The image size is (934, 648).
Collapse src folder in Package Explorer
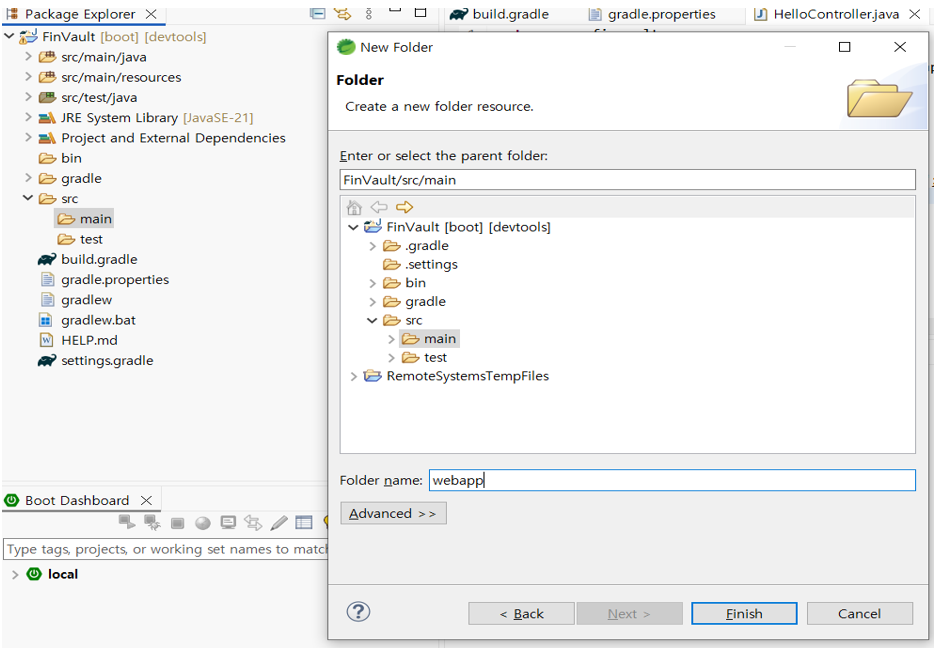(28, 198)
